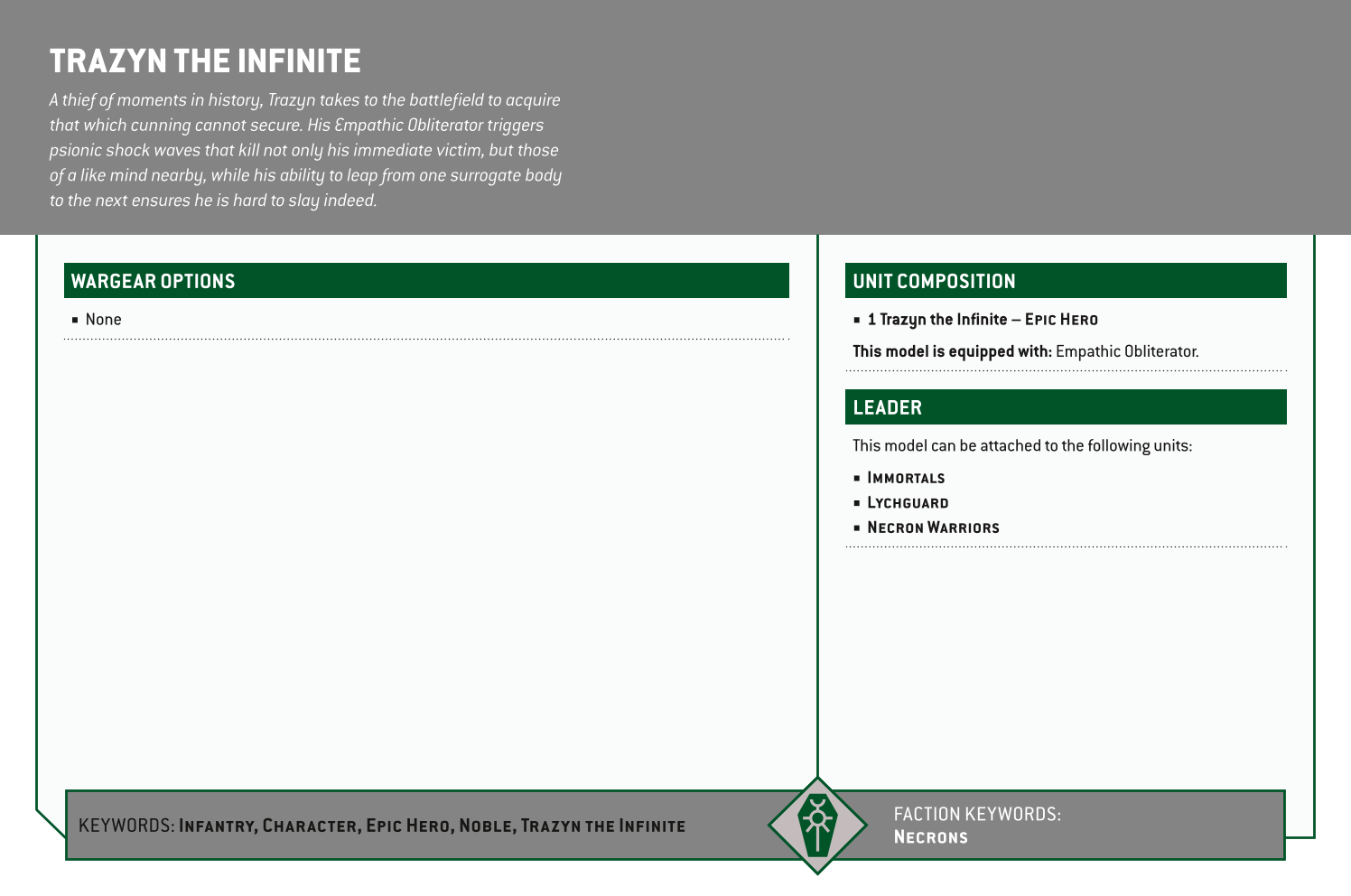Click the italic lore description paragraph

304,150
